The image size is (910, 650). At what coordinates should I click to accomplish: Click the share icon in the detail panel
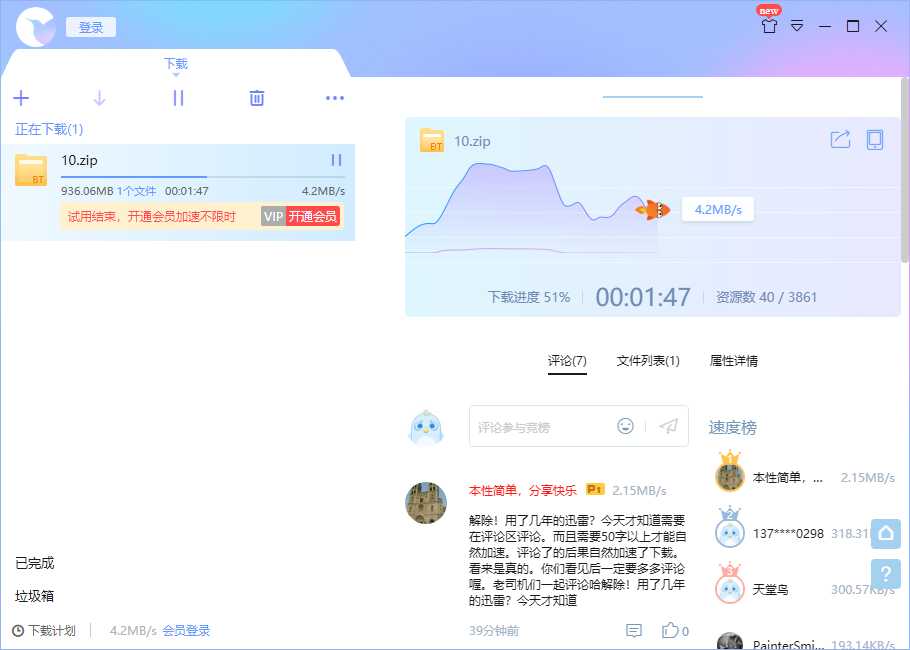tap(840, 140)
